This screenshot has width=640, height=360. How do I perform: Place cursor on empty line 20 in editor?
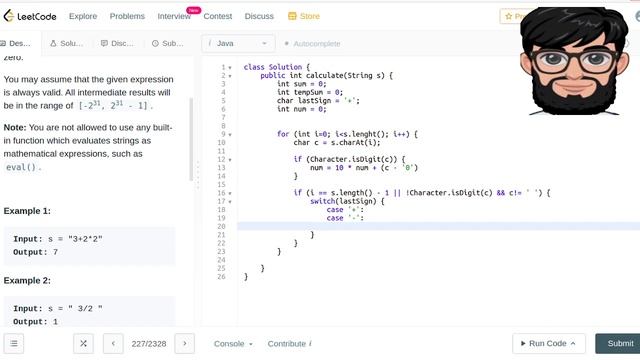439,227
